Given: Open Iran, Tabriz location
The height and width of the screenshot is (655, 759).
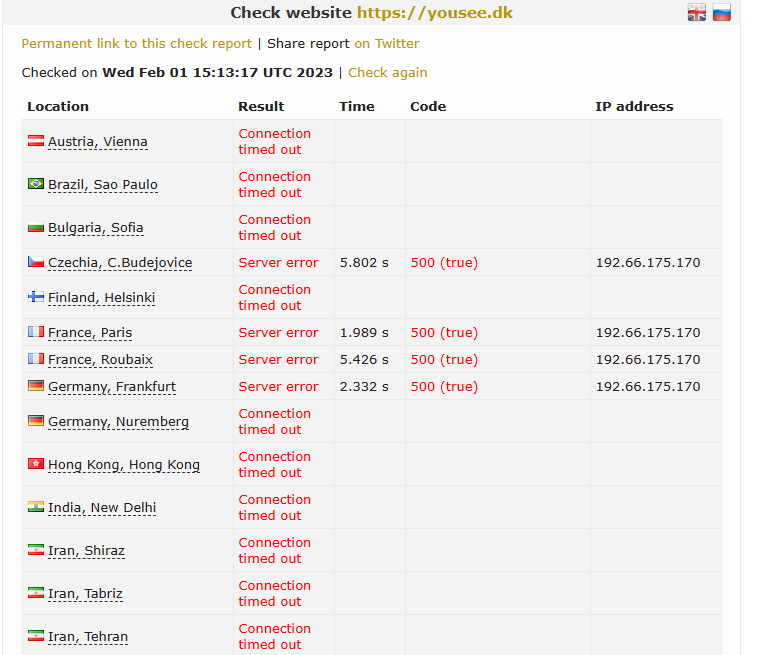Looking at the screenshot, I should pyautogui.click(x=85, y=594).
